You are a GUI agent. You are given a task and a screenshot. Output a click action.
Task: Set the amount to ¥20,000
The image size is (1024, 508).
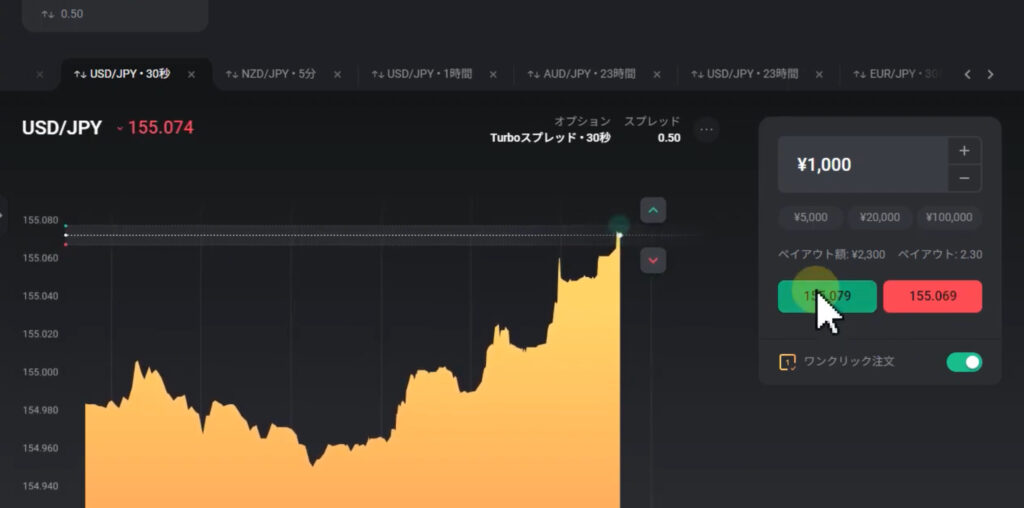[x=880, y=217]
